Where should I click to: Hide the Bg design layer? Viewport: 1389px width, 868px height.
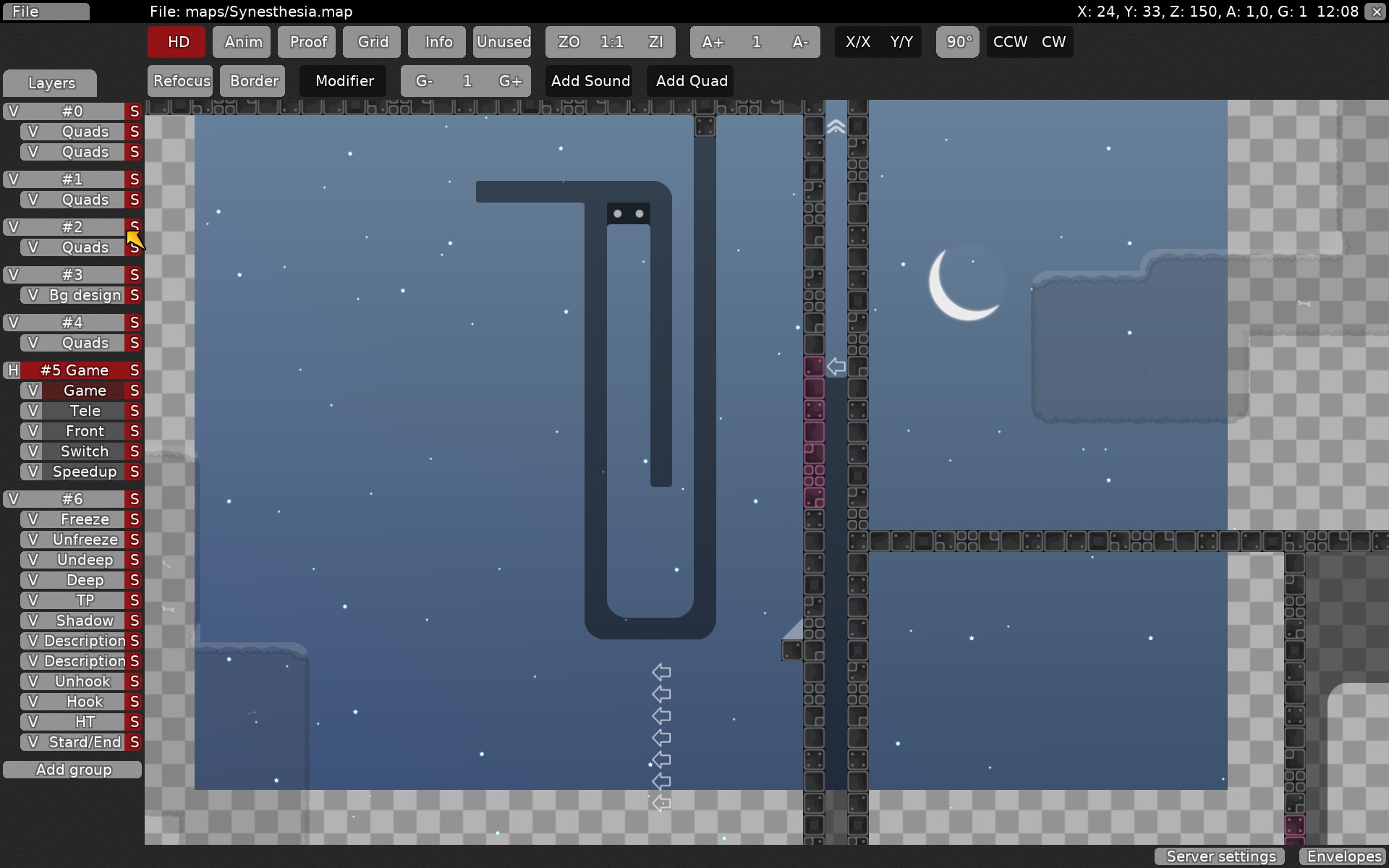(x=33, y=294)
